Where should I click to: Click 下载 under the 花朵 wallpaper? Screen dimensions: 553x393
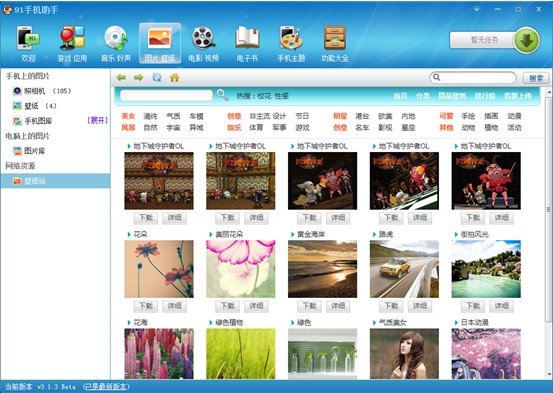pyautogui.click(x=146, y=306)
